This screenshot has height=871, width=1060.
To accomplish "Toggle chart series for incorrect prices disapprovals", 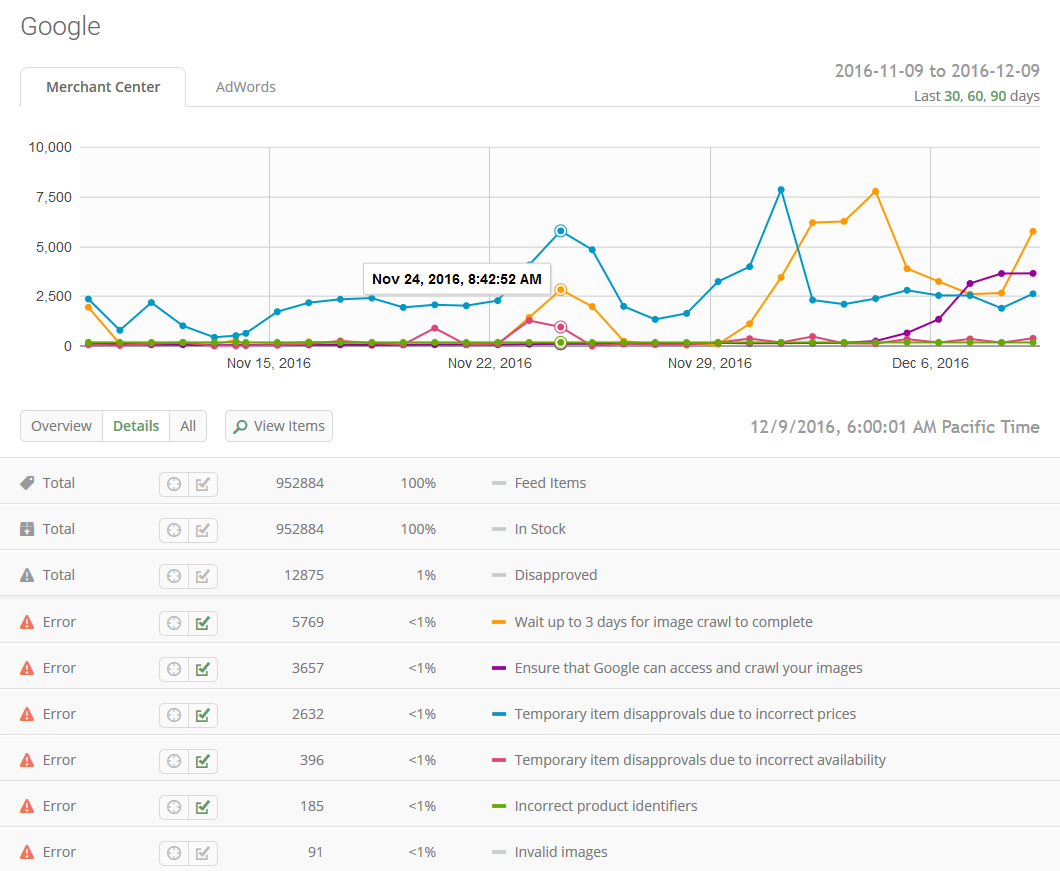I will [203, 715].
